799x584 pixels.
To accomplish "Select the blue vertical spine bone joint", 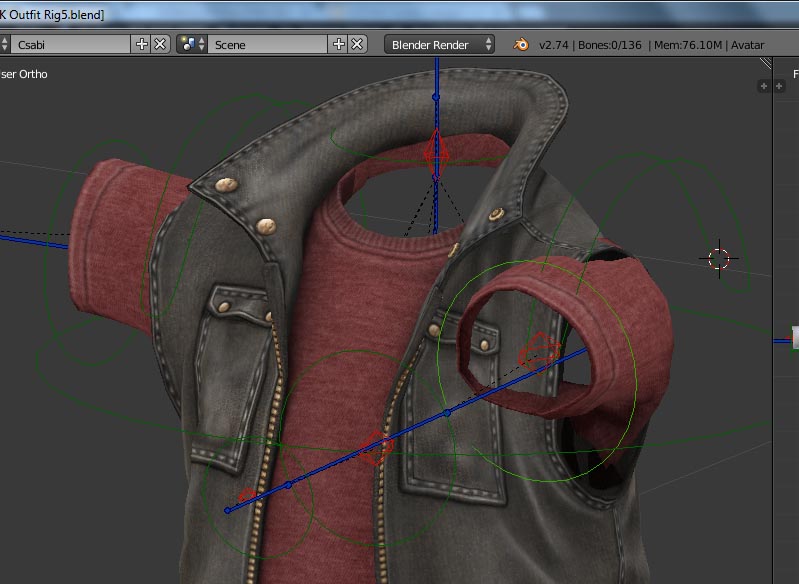I will (436, 97).
